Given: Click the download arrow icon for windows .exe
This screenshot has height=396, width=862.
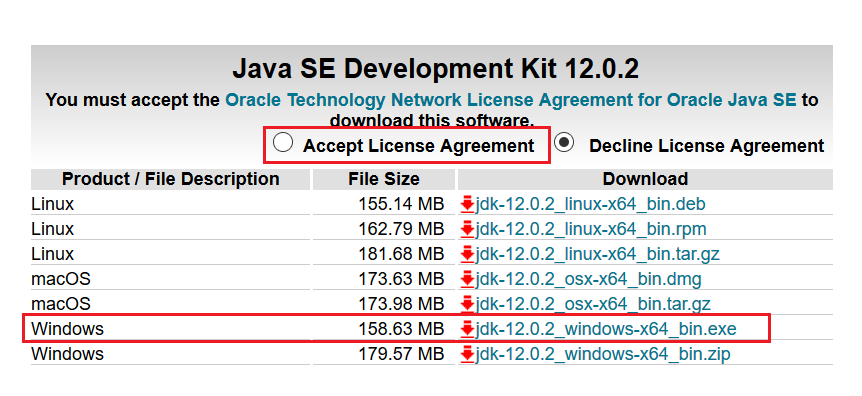Looking at the screenshot, I should coord(467,329).
